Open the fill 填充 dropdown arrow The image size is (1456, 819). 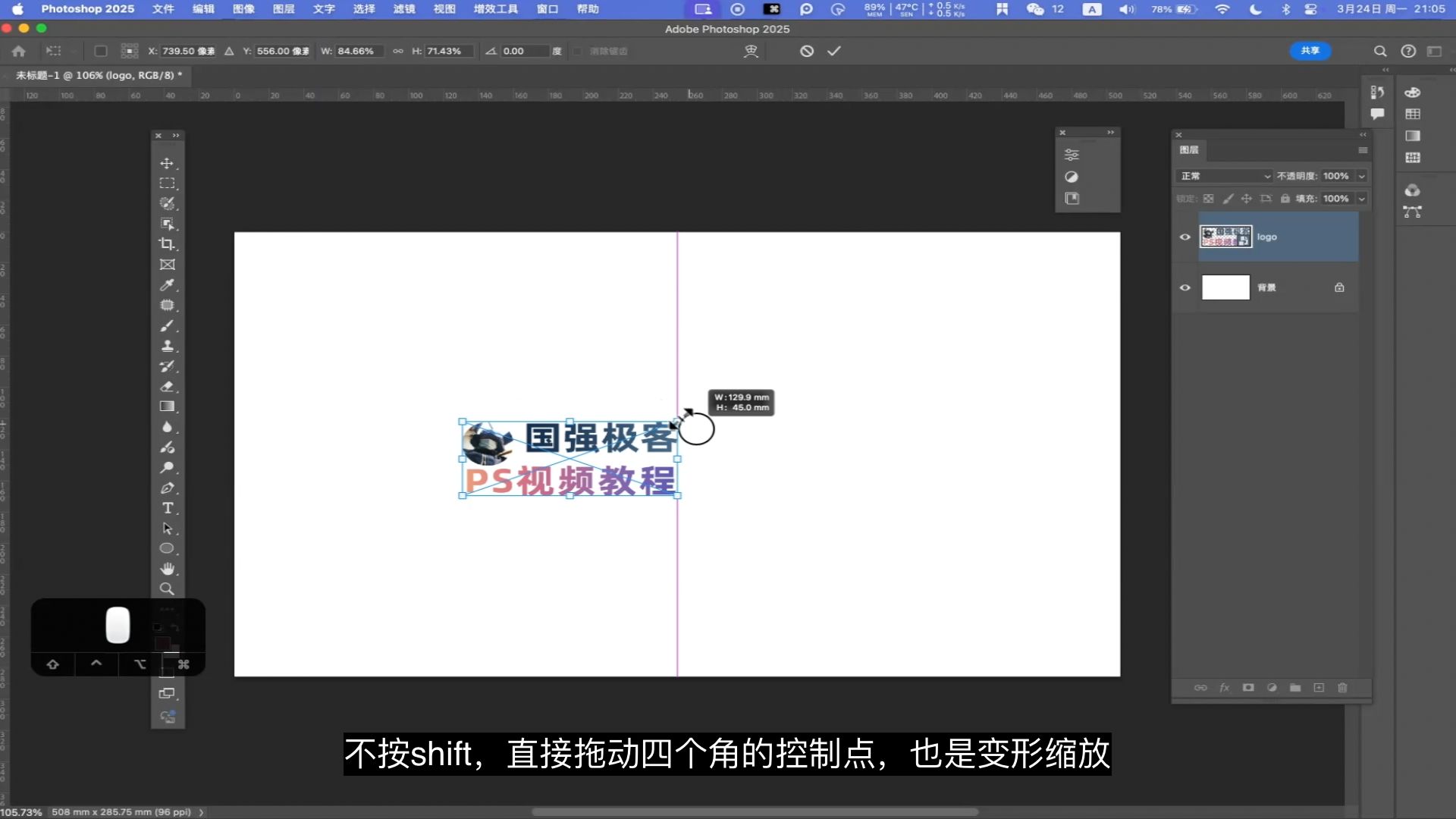[1362, 199]
